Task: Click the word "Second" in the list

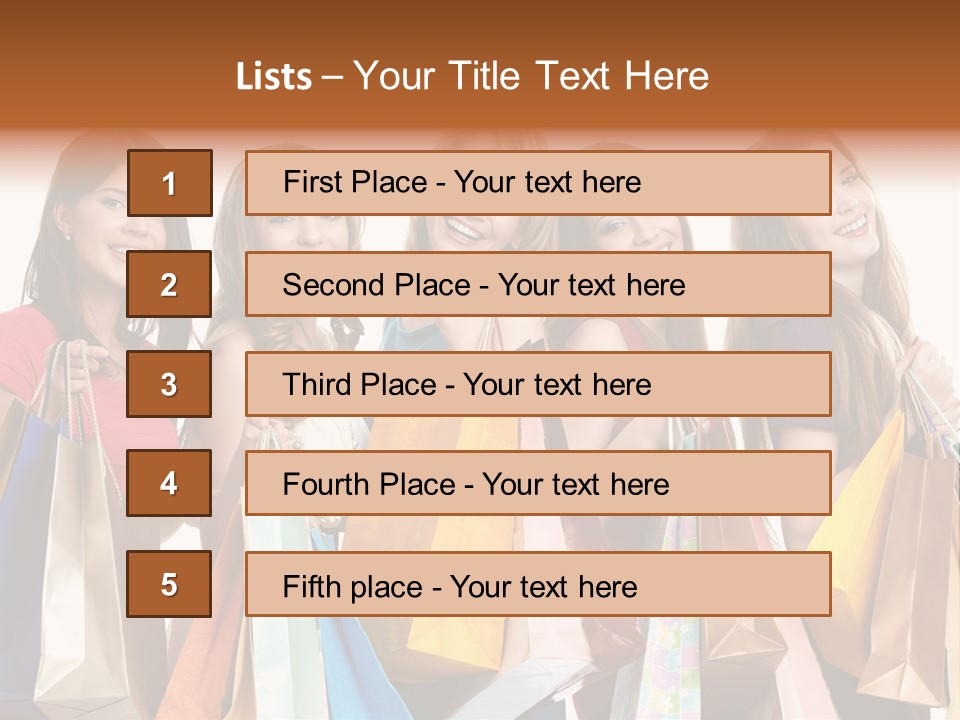Action: tap(334, 285)
